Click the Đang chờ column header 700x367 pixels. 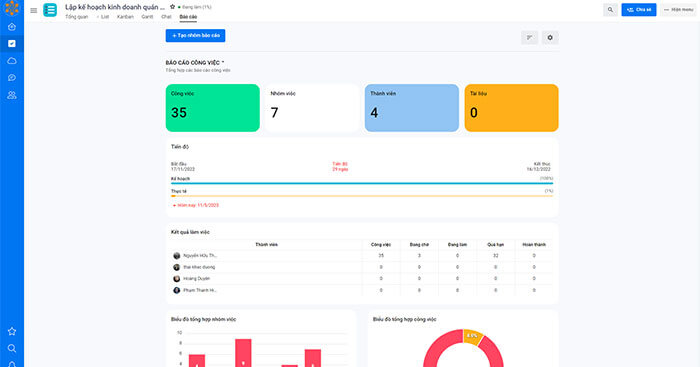[x=419, y=245]
